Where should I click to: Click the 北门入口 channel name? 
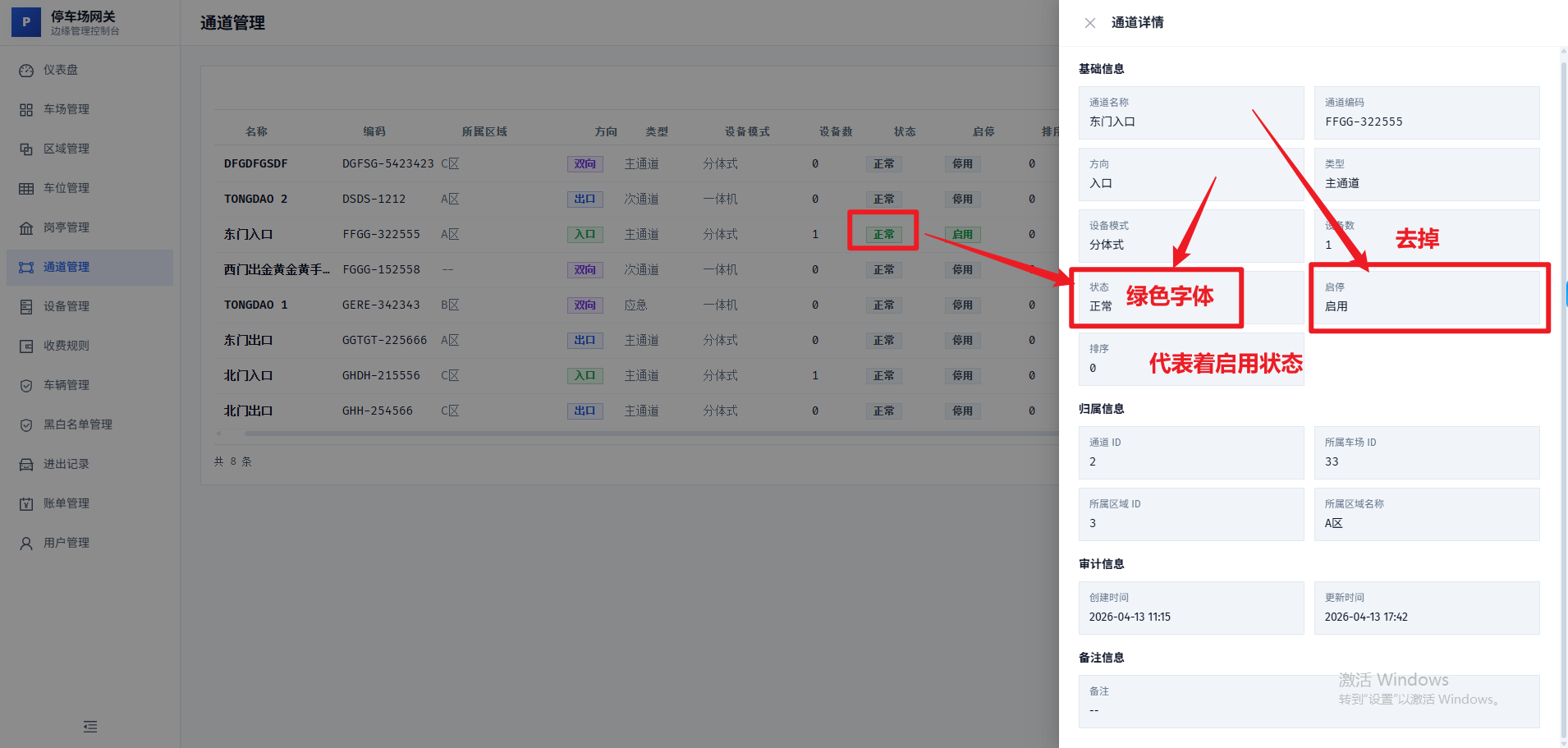[248, 375]
